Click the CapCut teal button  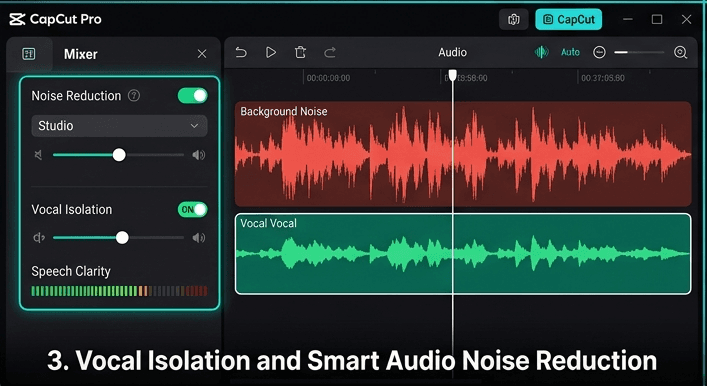[x=569, y=19]
